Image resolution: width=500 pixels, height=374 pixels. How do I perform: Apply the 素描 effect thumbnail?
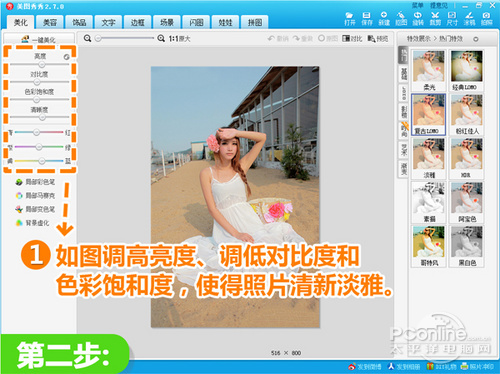point(429,202)
